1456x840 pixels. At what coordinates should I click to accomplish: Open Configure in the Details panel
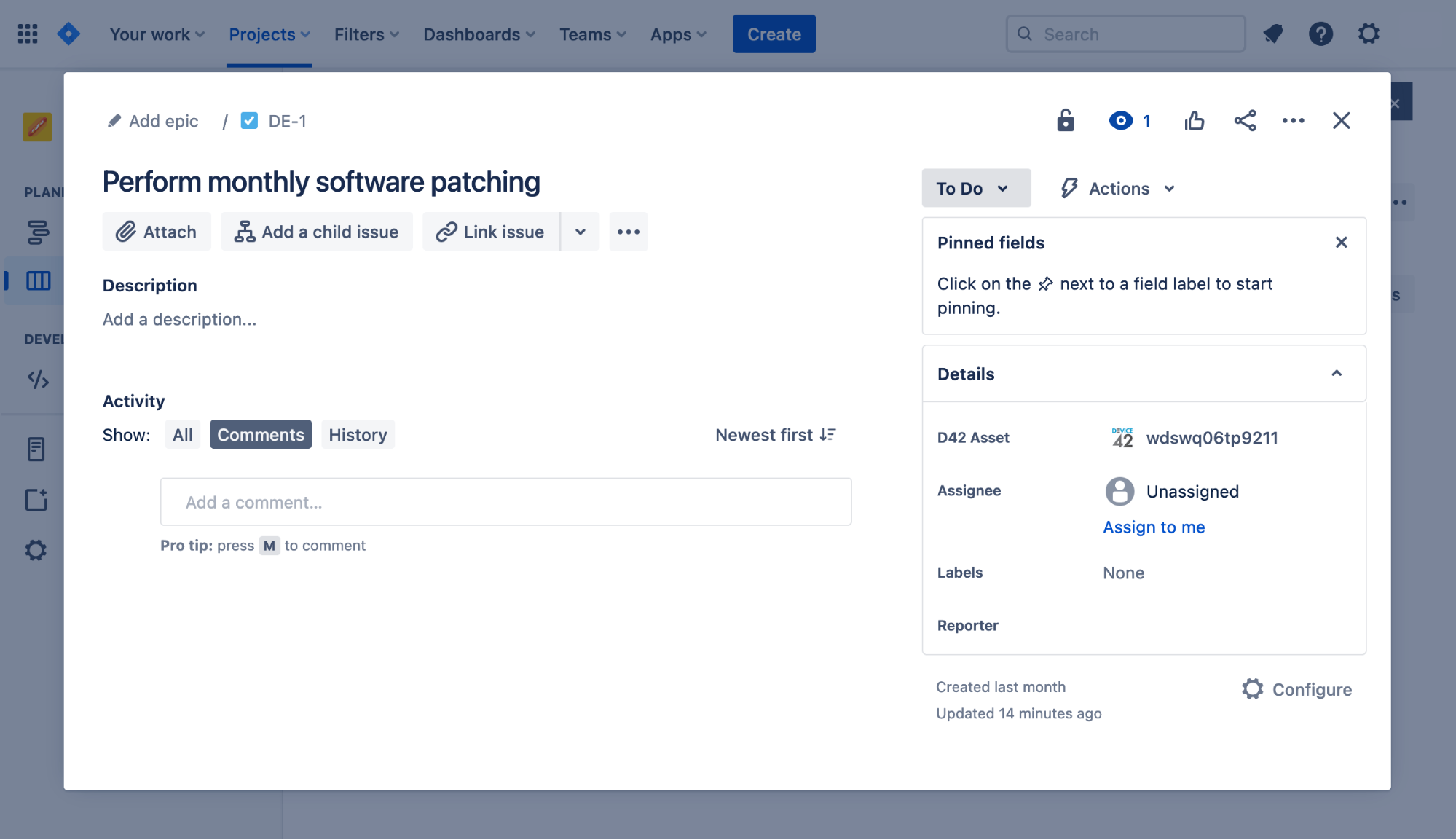[1296, 689]
